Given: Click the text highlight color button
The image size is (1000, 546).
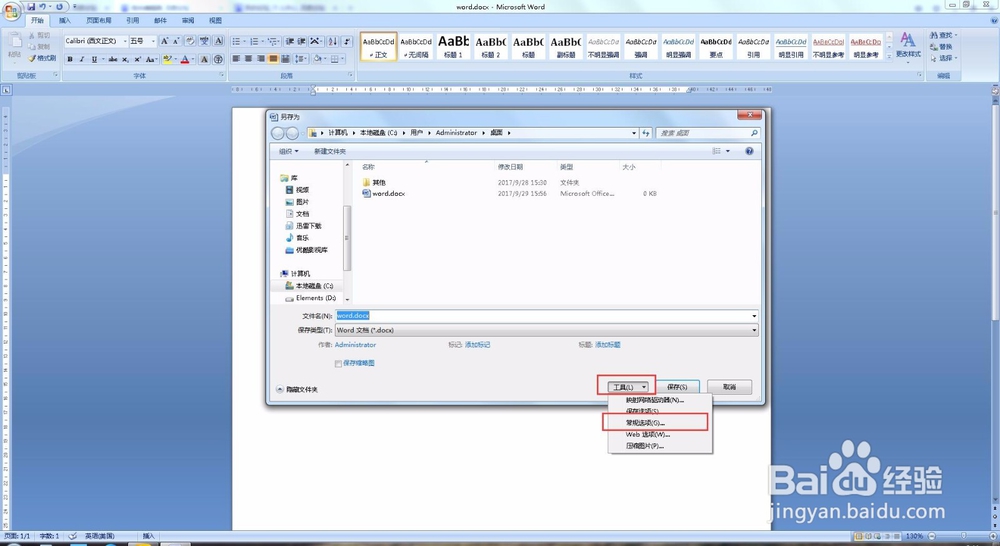Looking at the screenshot, I should pos(166,59).
